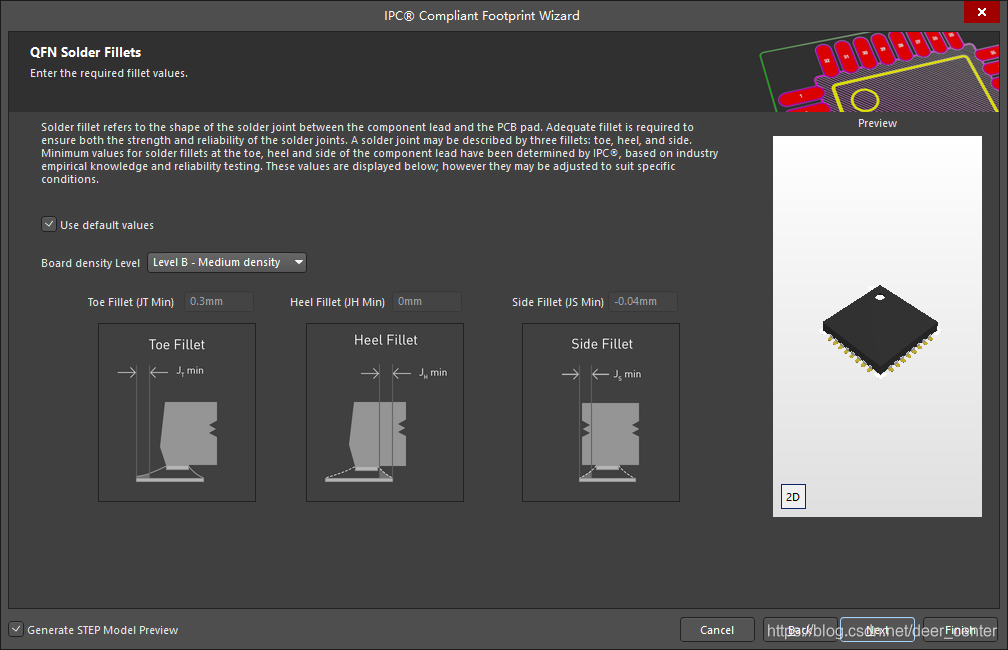This screenshot has width=1008, height=650.
Task: Click the Toe Fillet diagram image
Action: pyautogui.click(x=177, y=412)
